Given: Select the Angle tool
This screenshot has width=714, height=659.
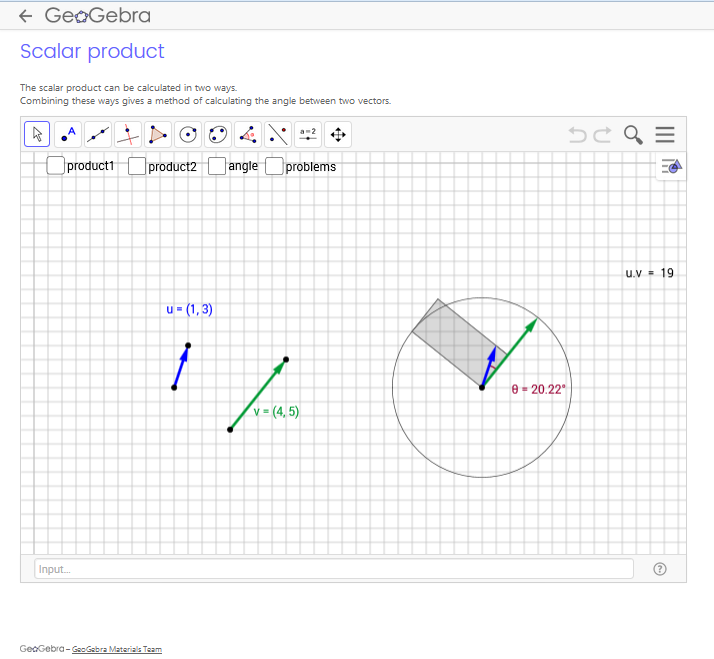Looking at the screenshot, I should pyautogui.click(x=248, y=134).
